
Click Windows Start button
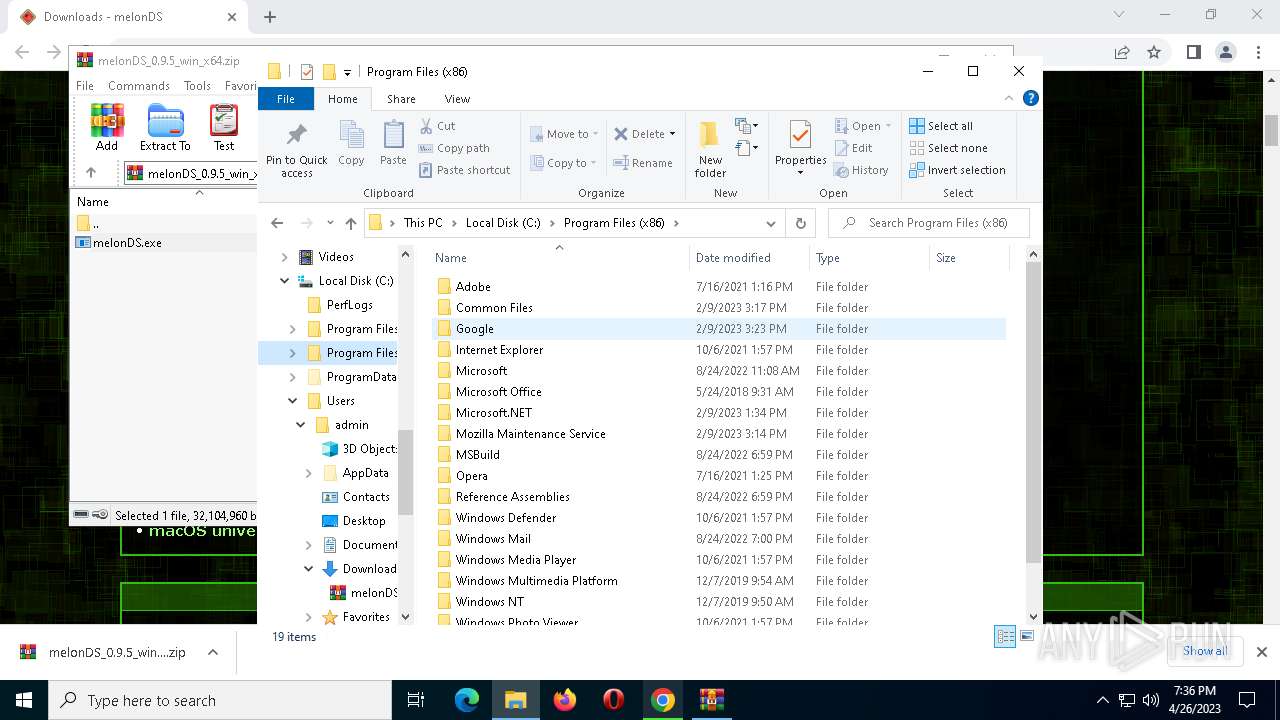click(24, 700)
